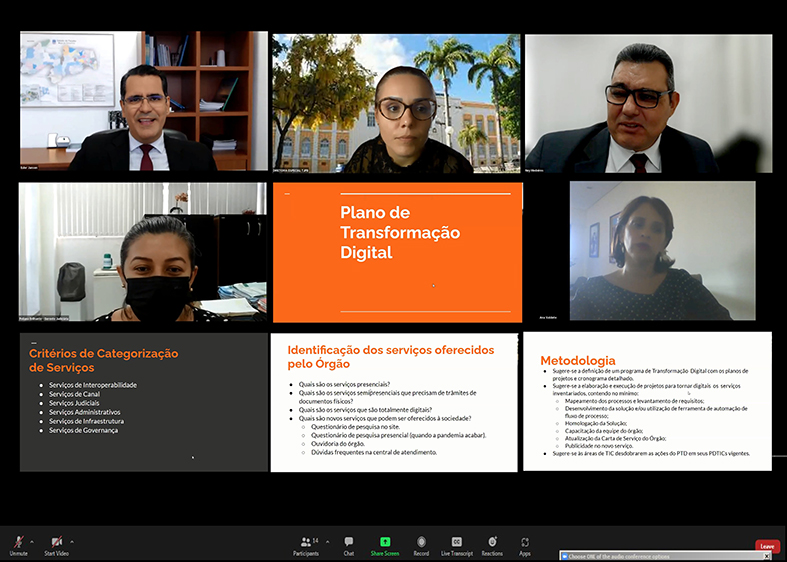Click 'Questionário de pesquisa no site.' sub-bullet
Screen dimensions: 787x562
tap(355, 427)
